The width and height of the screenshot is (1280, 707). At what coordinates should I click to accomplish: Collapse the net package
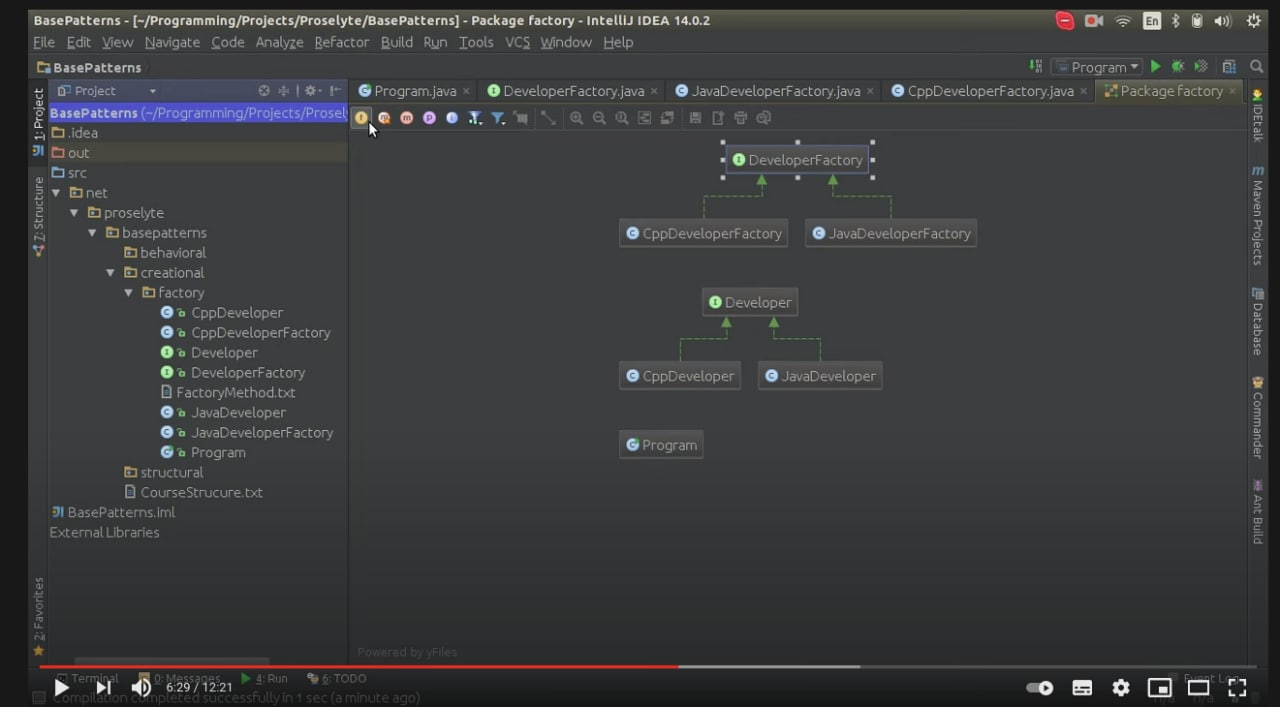click(x=56, y=193)
